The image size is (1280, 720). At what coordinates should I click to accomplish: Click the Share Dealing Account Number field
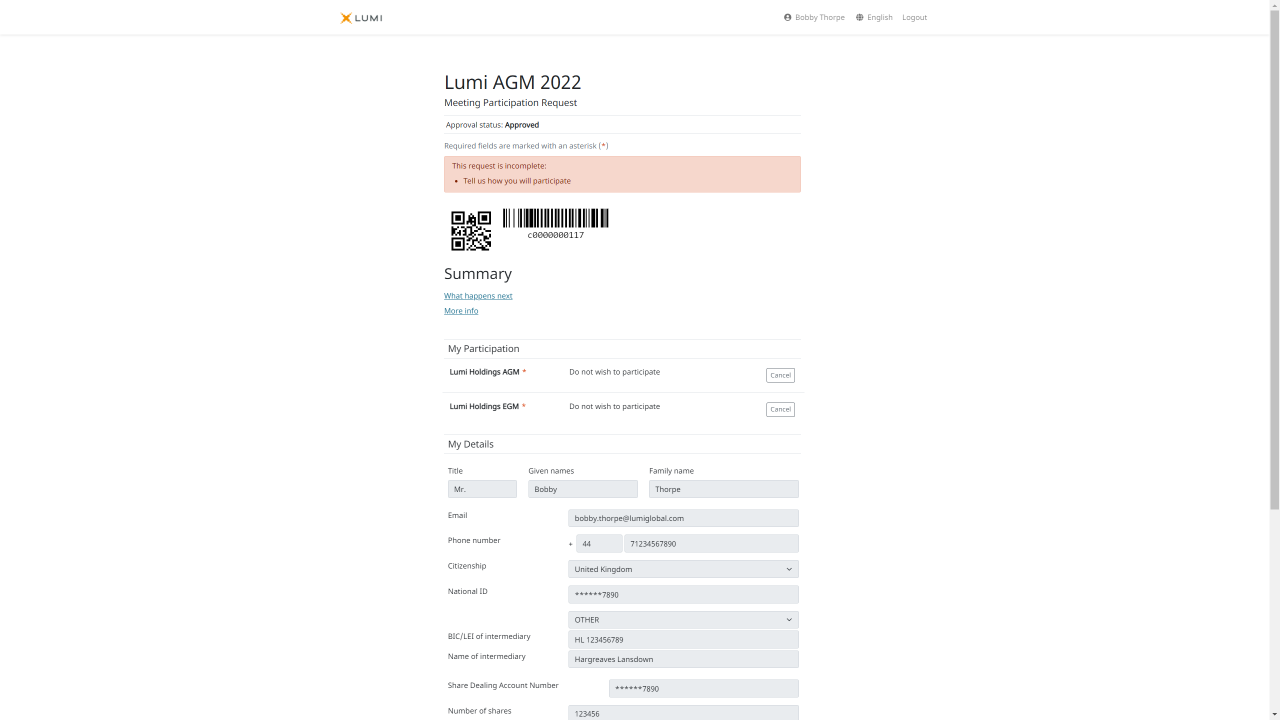click(704, 688)
